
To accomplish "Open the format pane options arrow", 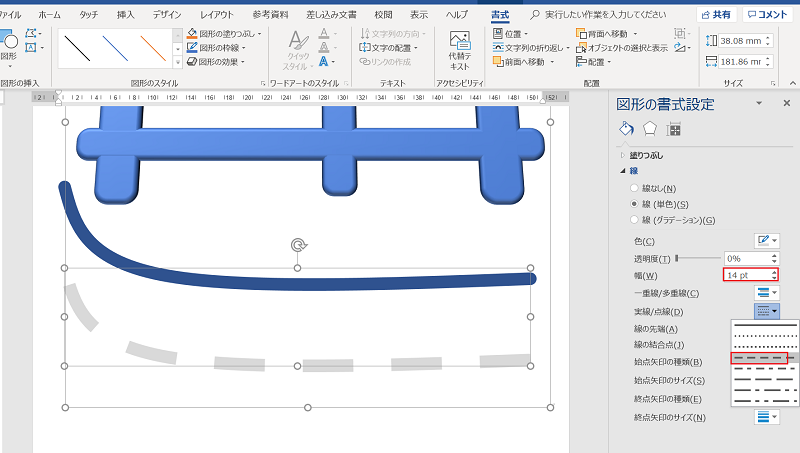I will (759, 103).
